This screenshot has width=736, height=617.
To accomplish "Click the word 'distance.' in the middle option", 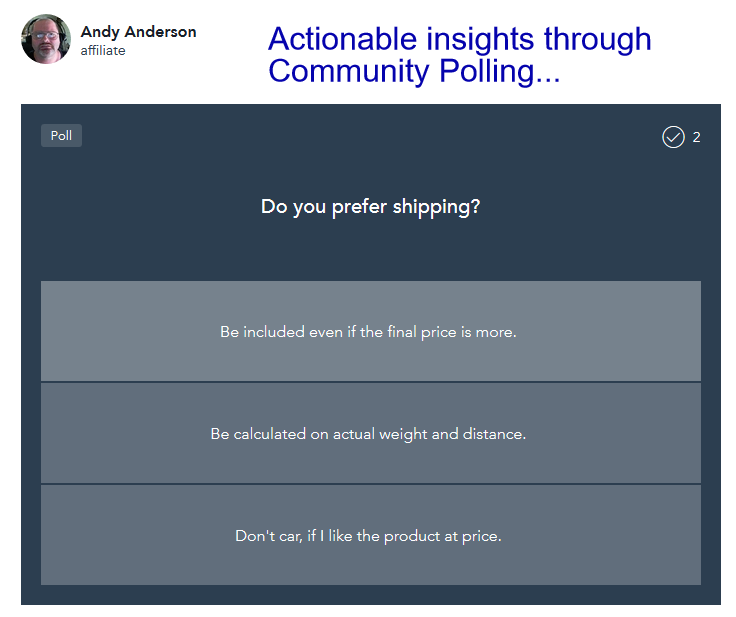I will tap(494, 433).
